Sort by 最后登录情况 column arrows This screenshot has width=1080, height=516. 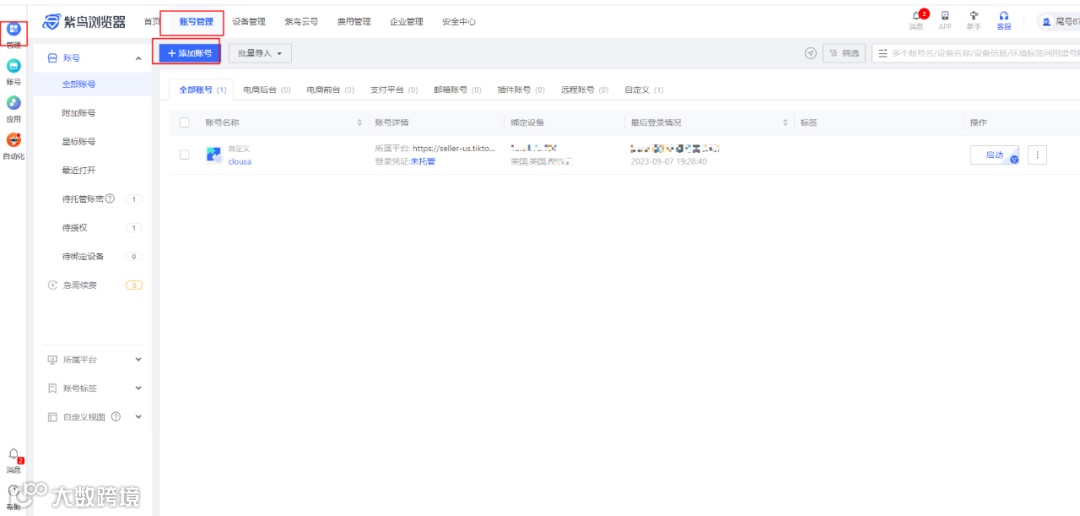coord(785,123)
